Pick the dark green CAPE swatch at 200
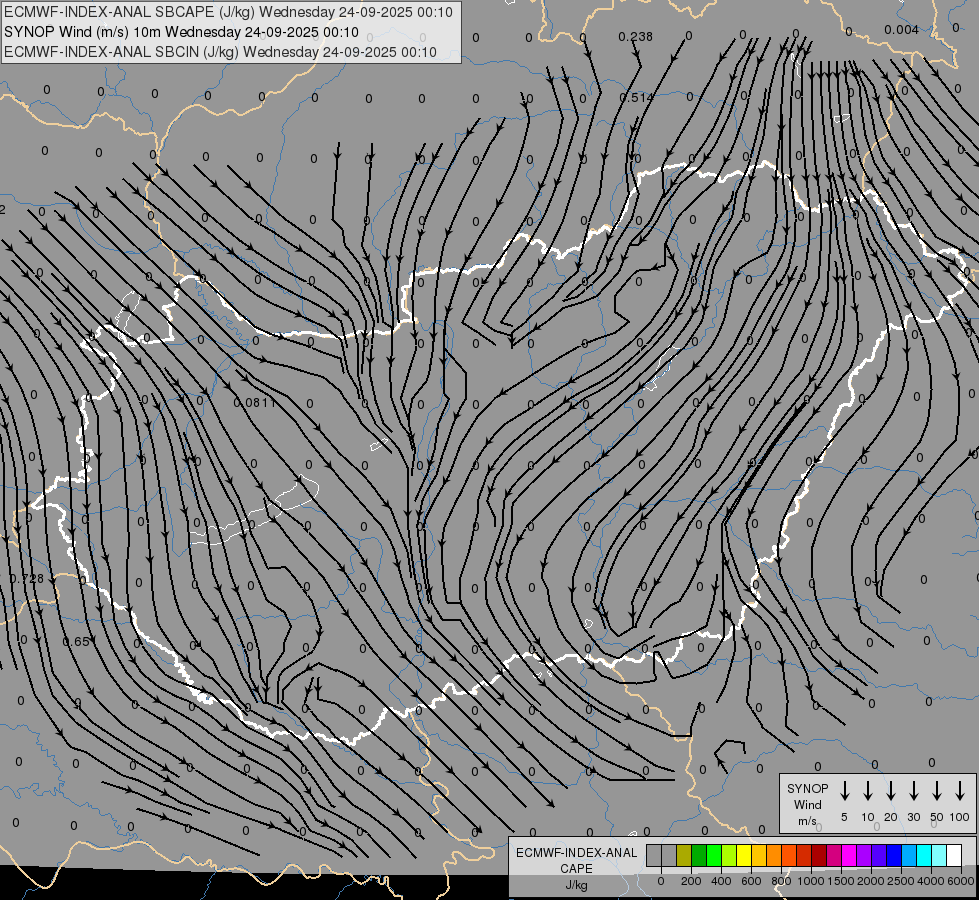Image resolution: width=979 pixels, height=900 pixels. click(699, 855)
